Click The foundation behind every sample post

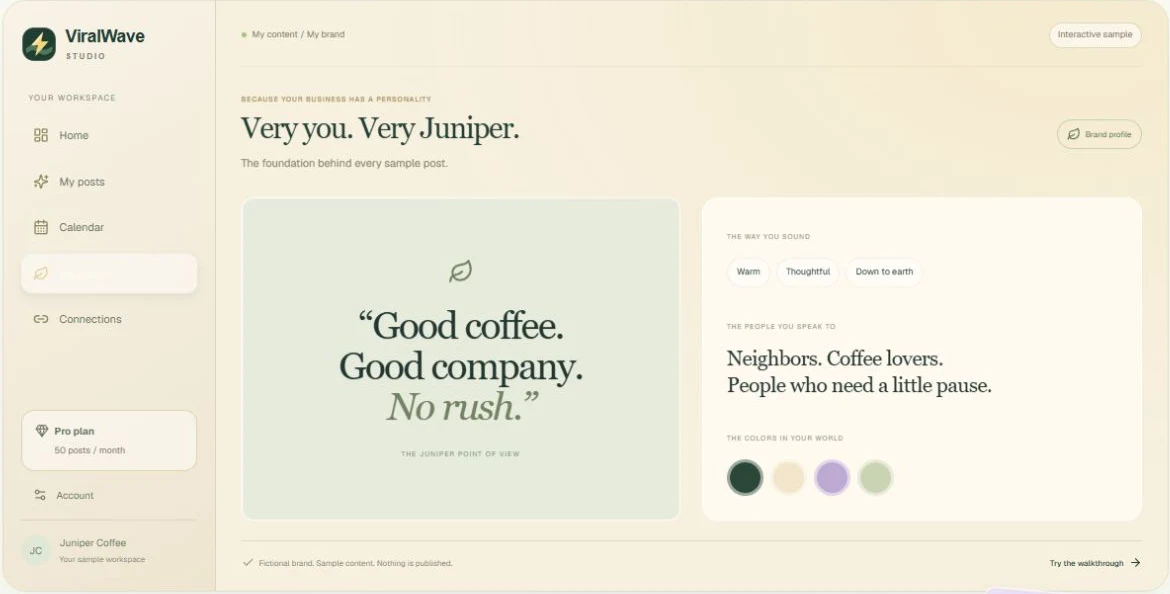pyautogui.click(x=344, y=163)
